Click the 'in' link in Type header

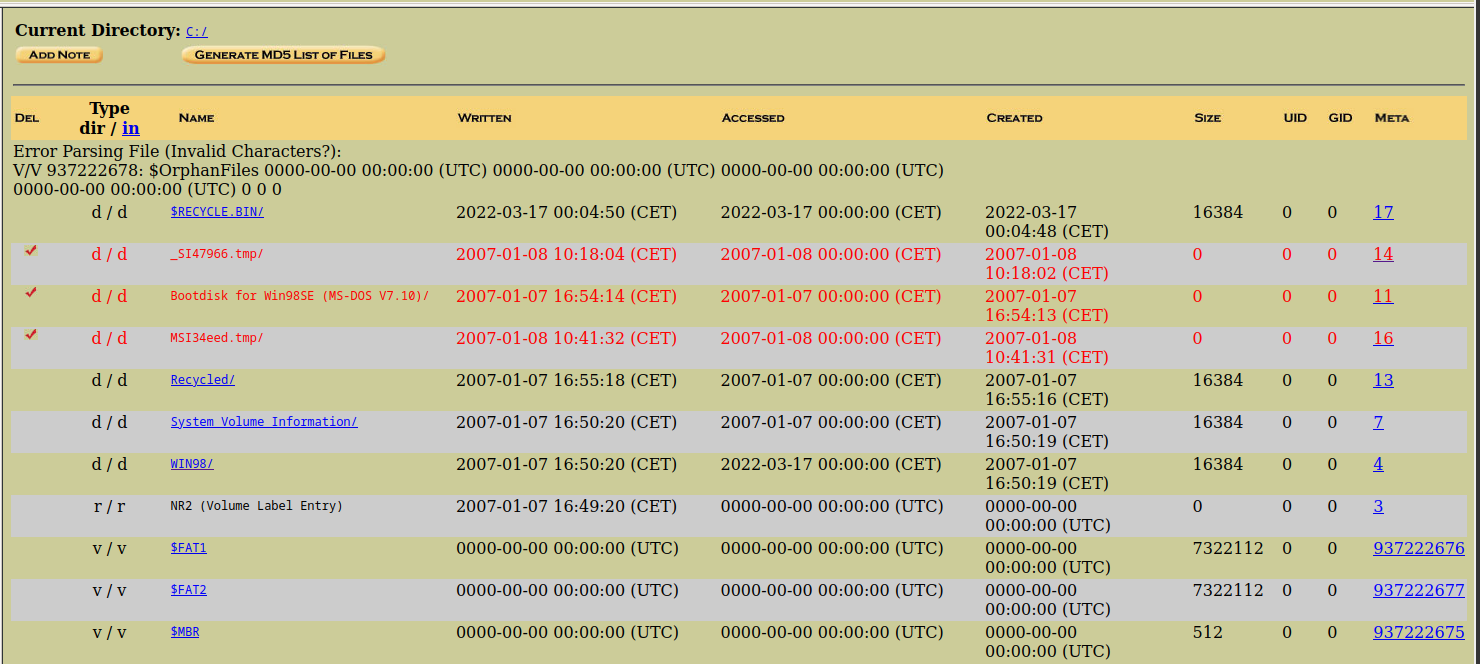131,128
